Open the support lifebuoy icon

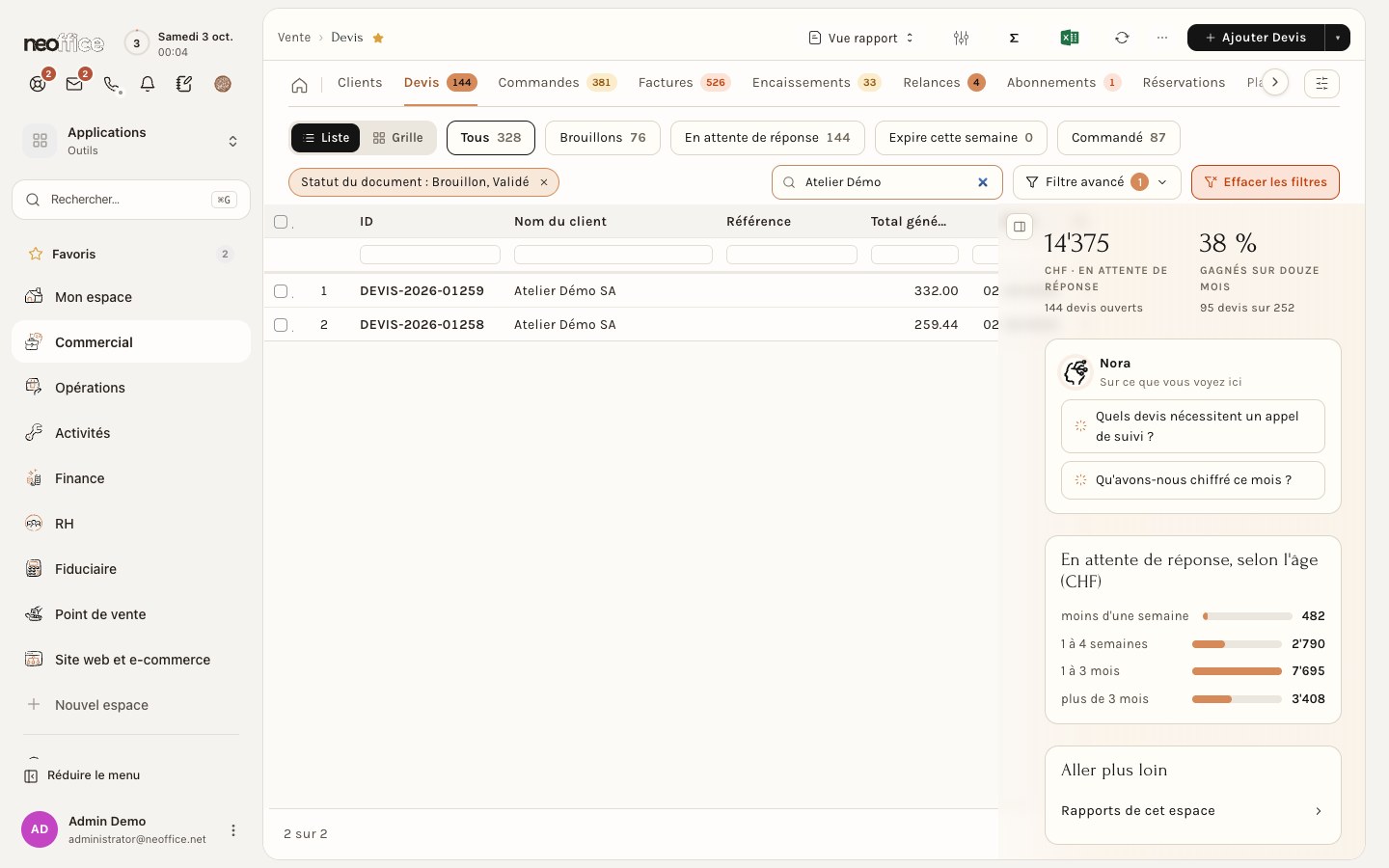click(38, 84)
